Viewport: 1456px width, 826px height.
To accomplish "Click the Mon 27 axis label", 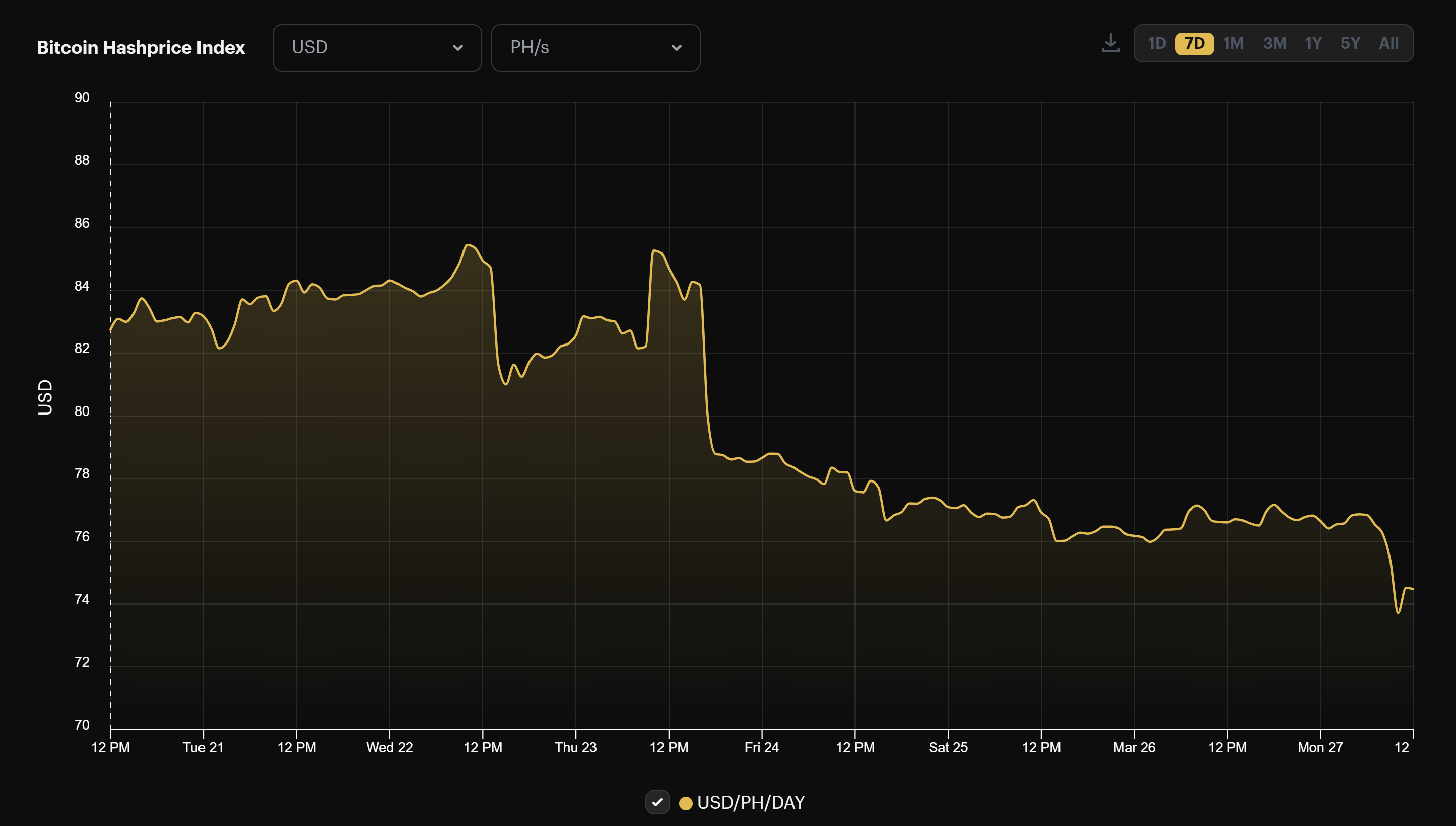I will [1320, 748].
